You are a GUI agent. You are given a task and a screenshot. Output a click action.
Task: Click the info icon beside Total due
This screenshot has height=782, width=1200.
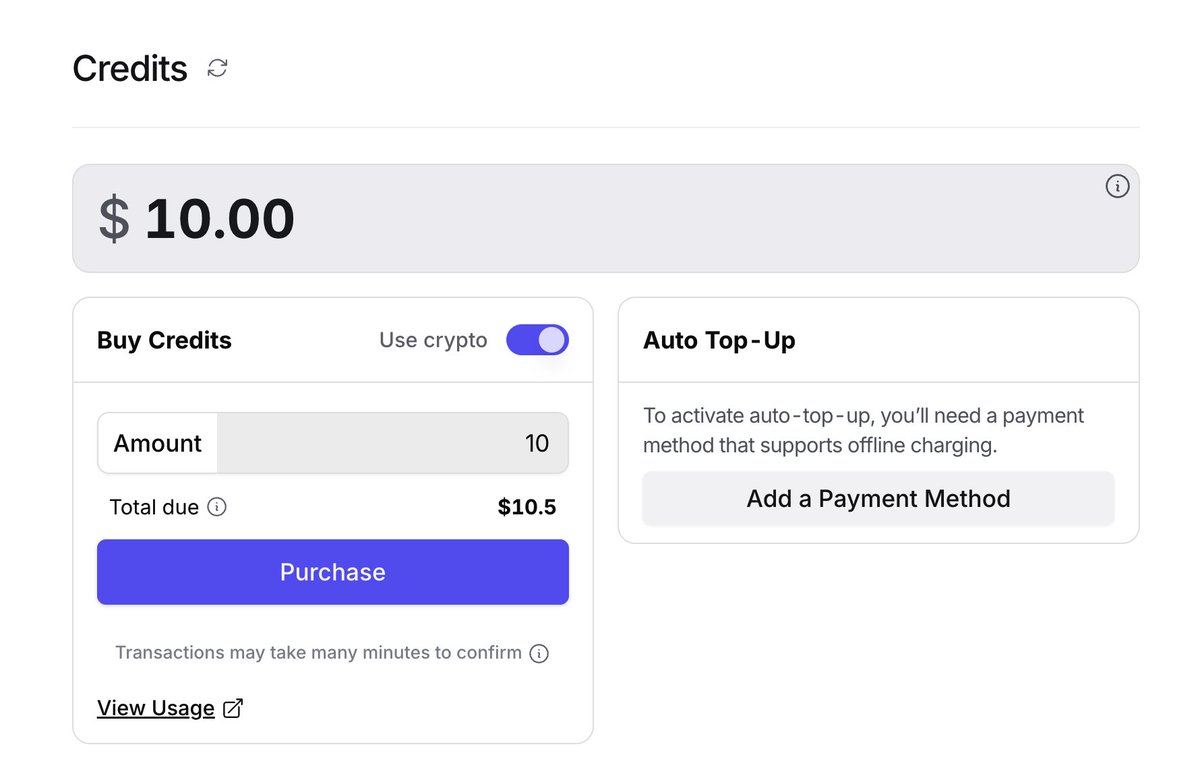(217, 507)
